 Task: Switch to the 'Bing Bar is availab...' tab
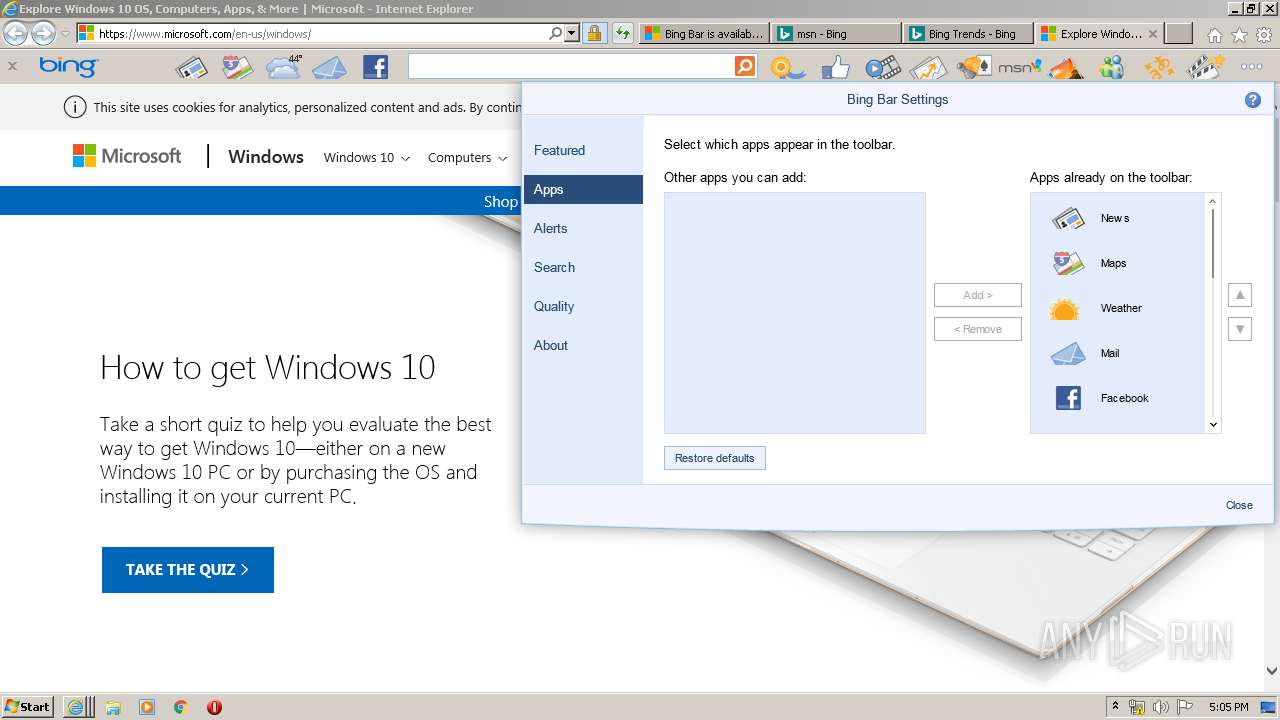(x=704, y=33)
